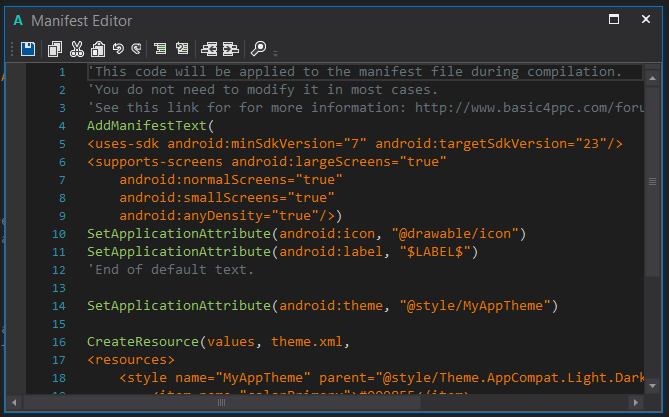Undo the last edit
The height and width of the screenshot is (417, 669).
118,49
